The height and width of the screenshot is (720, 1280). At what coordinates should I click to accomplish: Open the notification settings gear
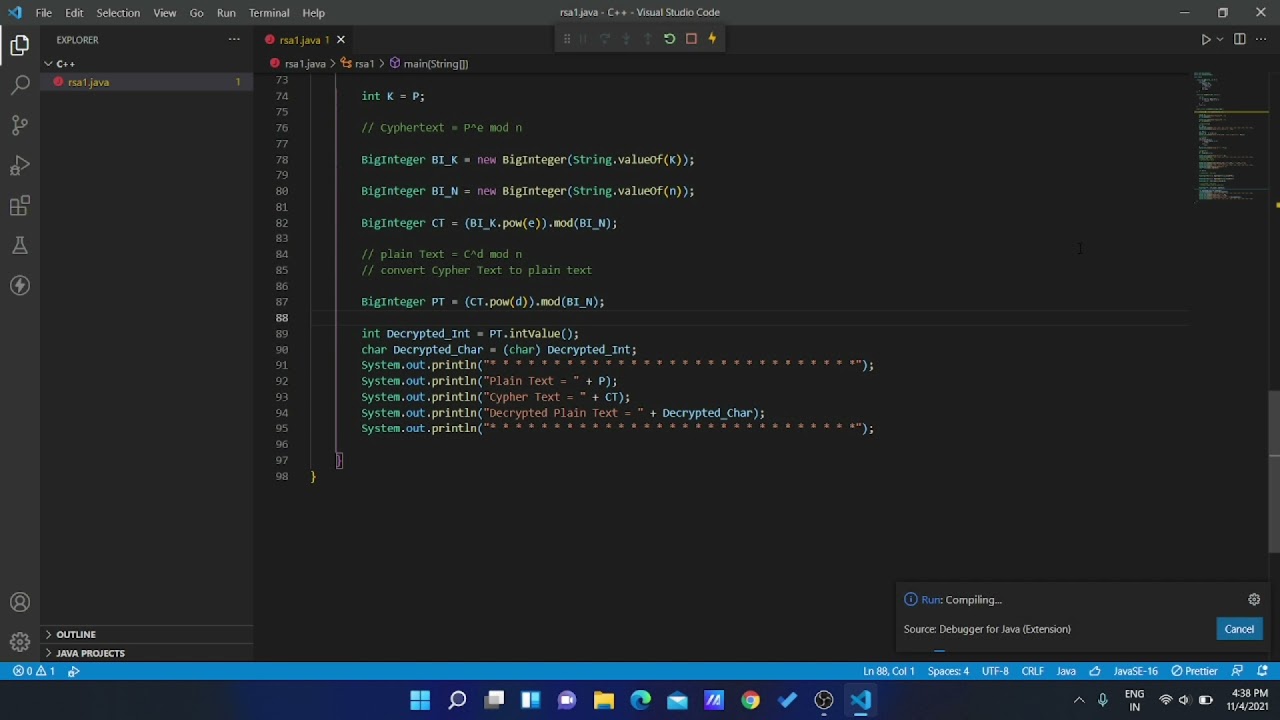tap(1254, 600)
